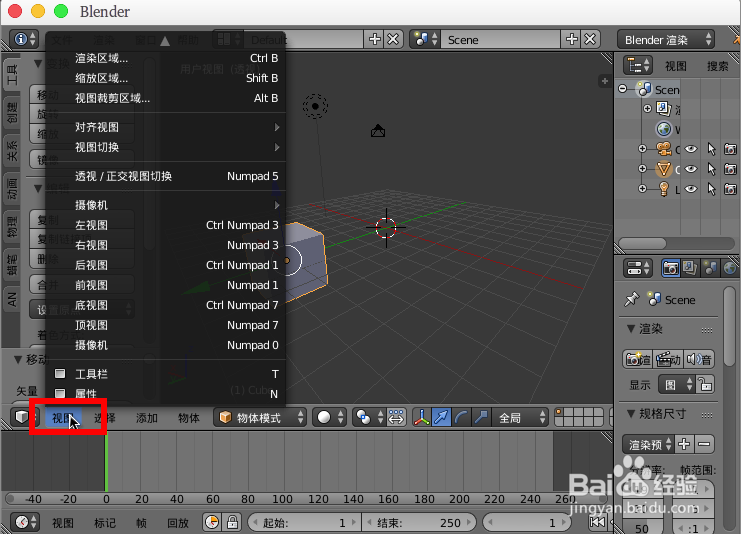The image size is (741, 534).
Task: Collapse the Scene tree in outliner
Action: pyautogui.click(x=623, y=89)
